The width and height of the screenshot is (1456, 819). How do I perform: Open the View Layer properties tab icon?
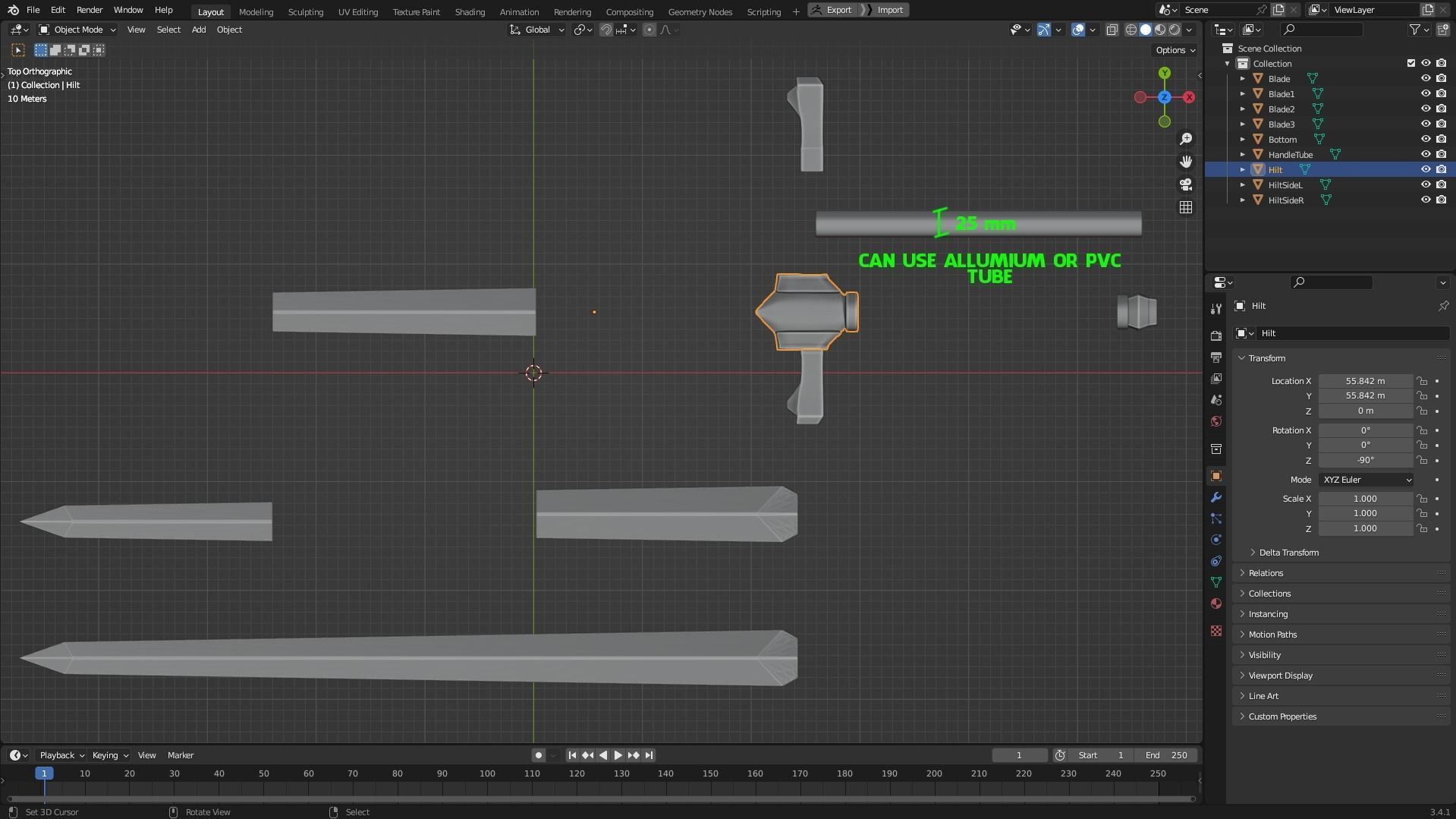click(1216, 378)
